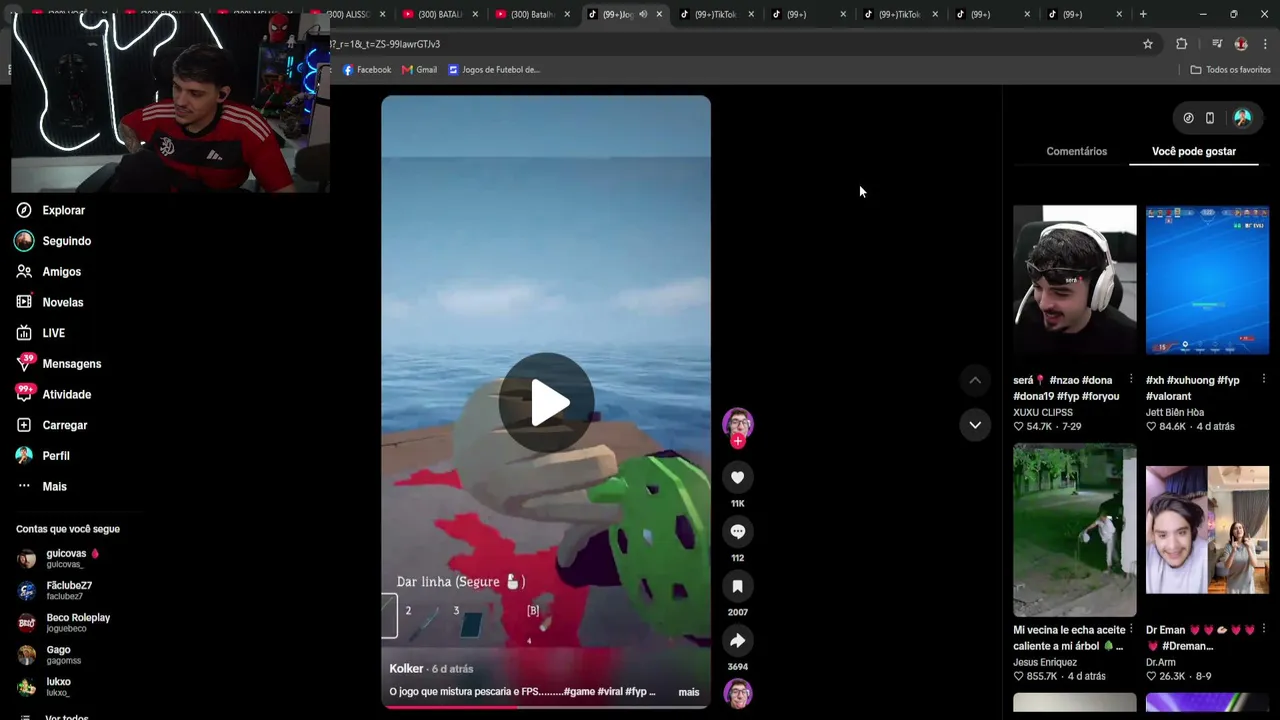Play the paused TikTok video
This screenshot has height=720, width=1280.
pyautogui.click(x=546, y=402)
